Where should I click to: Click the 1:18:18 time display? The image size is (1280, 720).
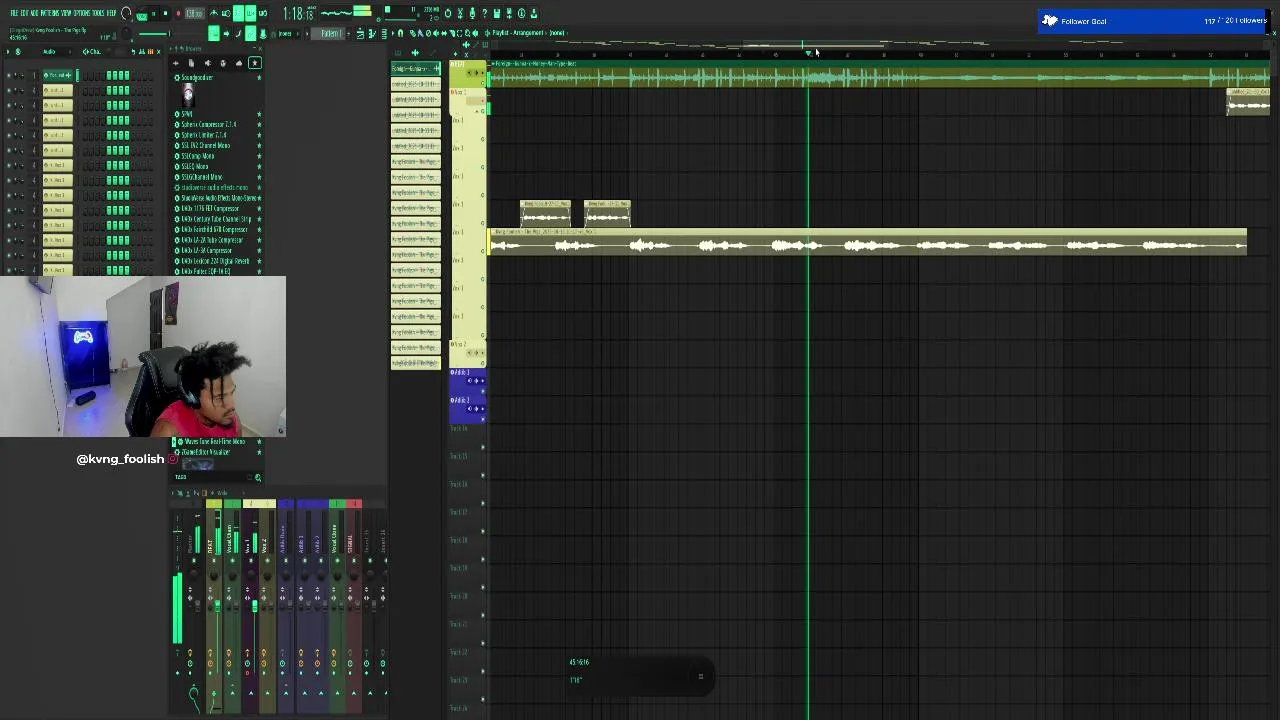click(x=299, y=13)
